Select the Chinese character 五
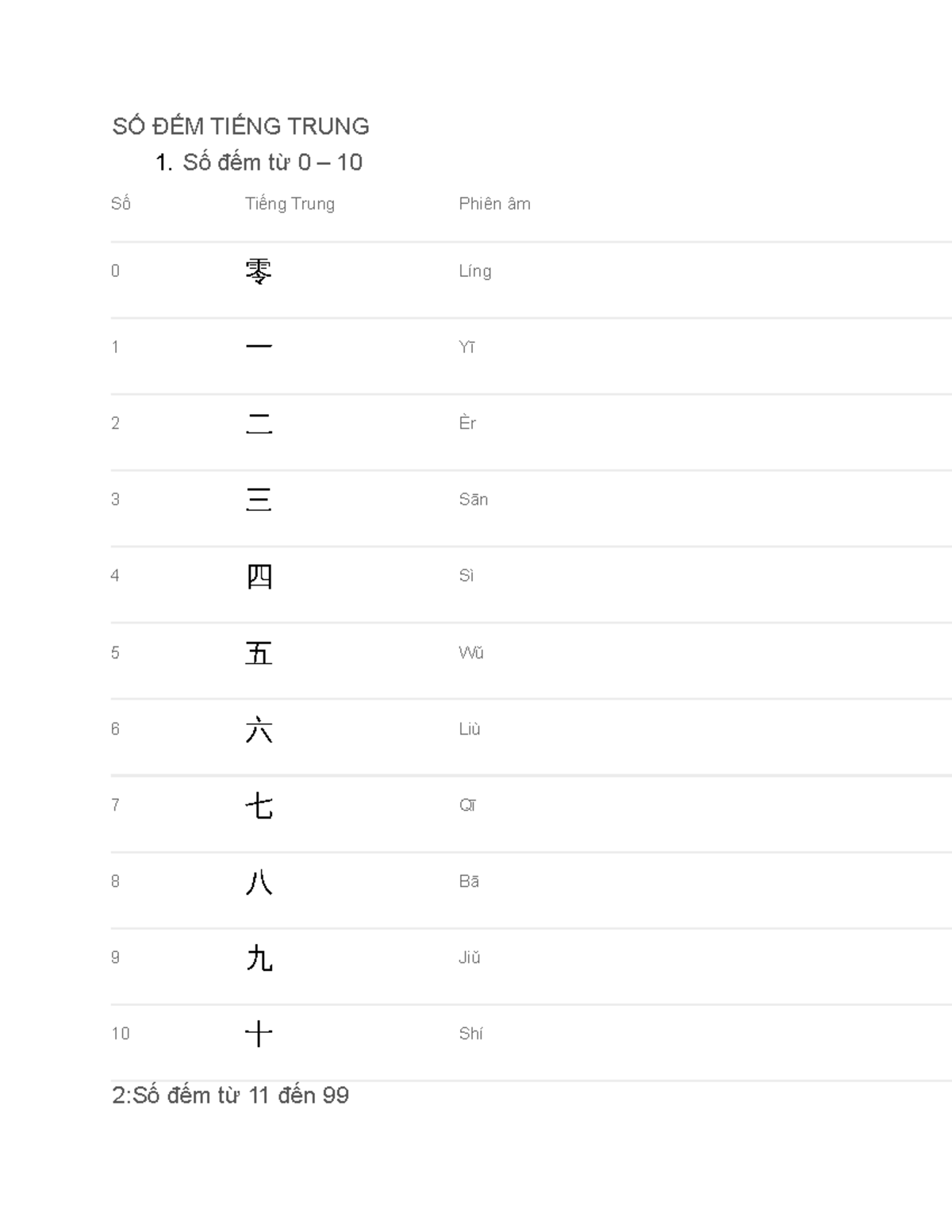 pyautogui.click(x=259, y=653)
